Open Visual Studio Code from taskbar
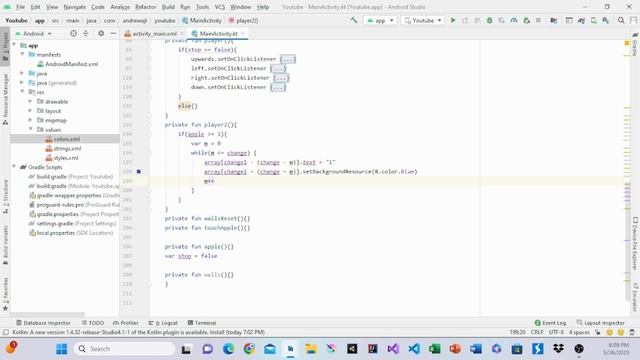640x360 pixels. pos(414,349)
